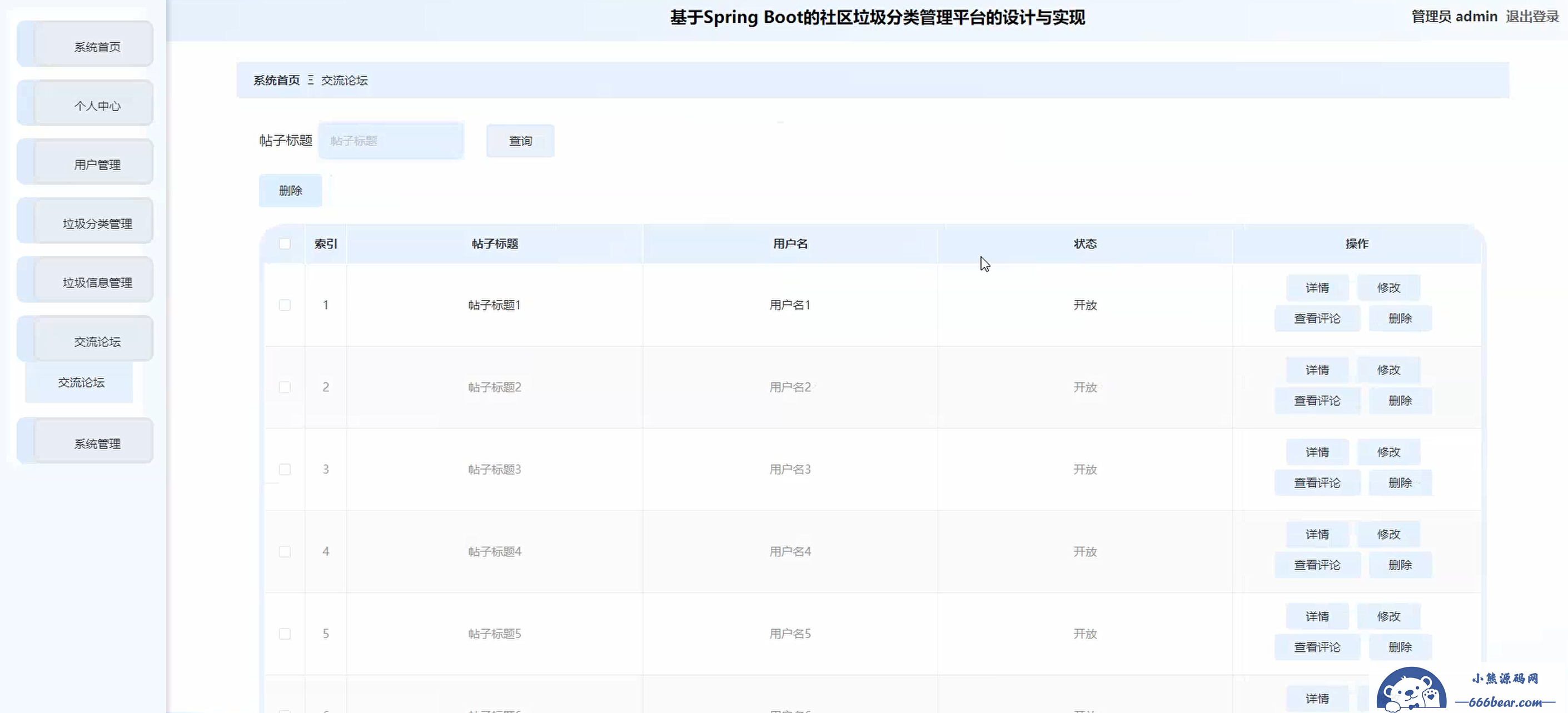This screenshot has width=1568, height=713.
Task: Check the checkbox for row 4
Action: click(285, 552)
